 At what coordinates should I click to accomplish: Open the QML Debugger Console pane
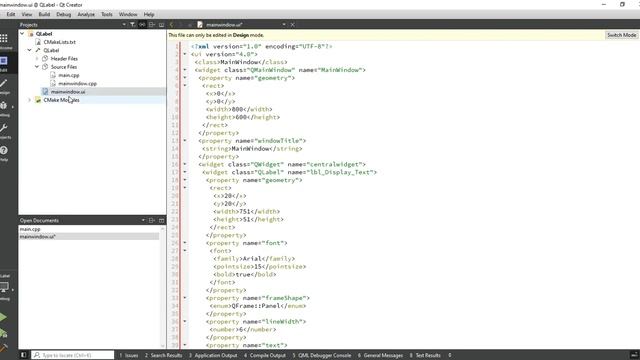pos(322,356)
